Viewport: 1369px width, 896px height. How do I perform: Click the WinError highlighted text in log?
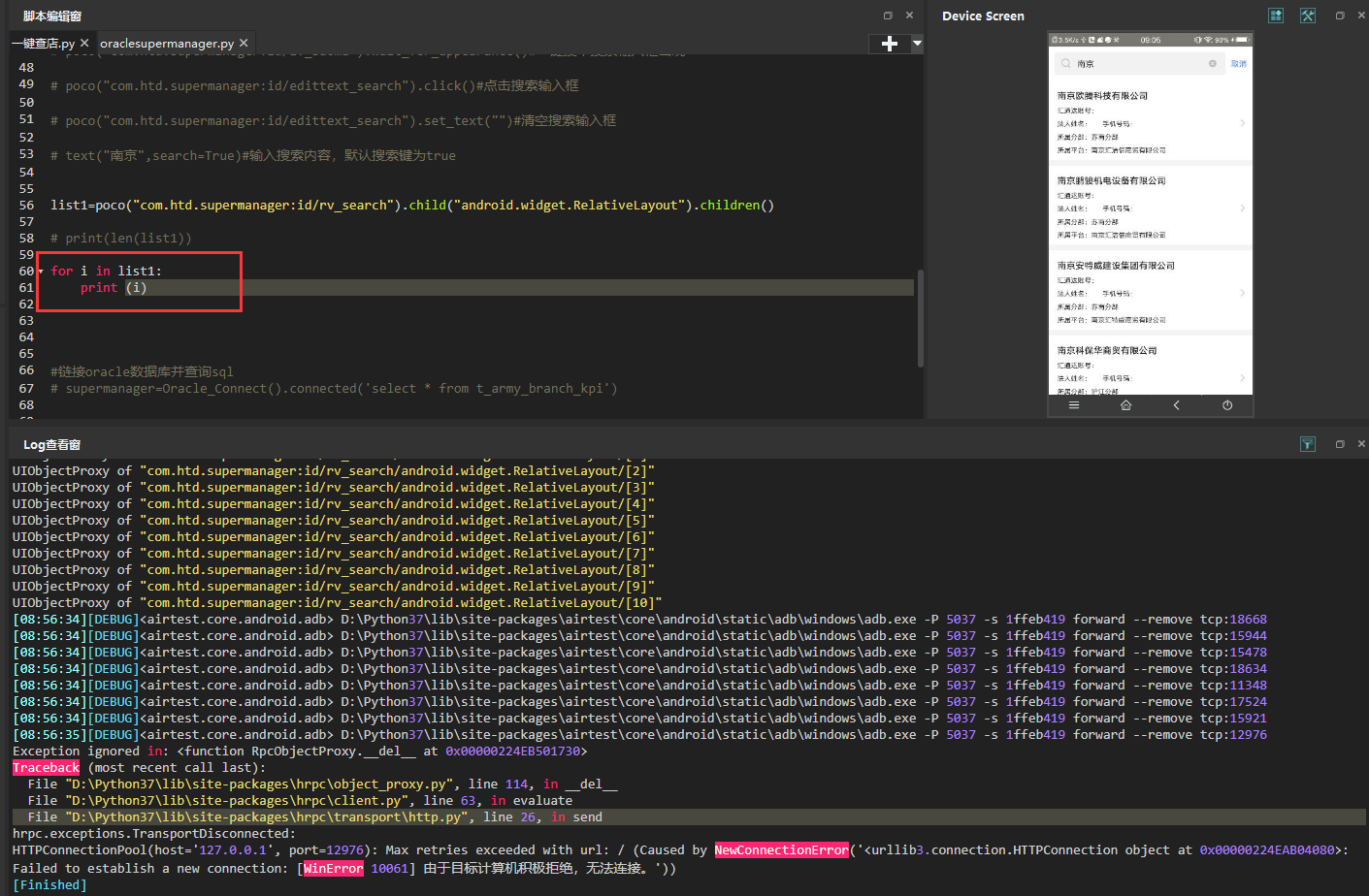coord(333,869)
